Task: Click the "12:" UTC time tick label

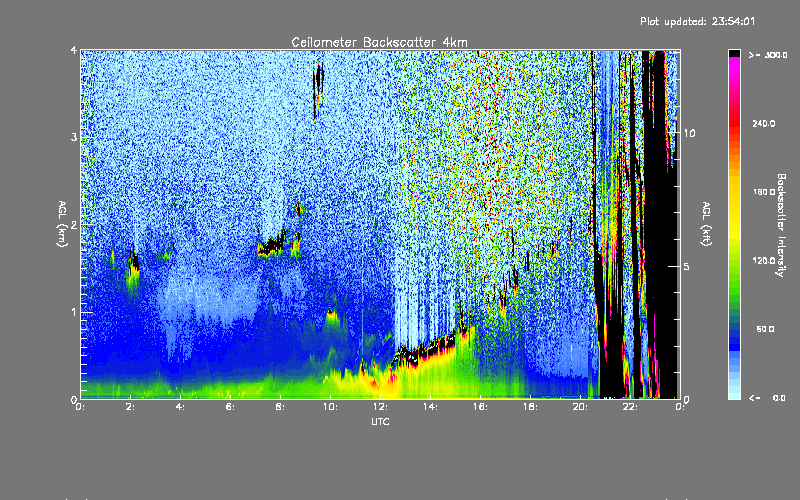Action: coord(380,407)
